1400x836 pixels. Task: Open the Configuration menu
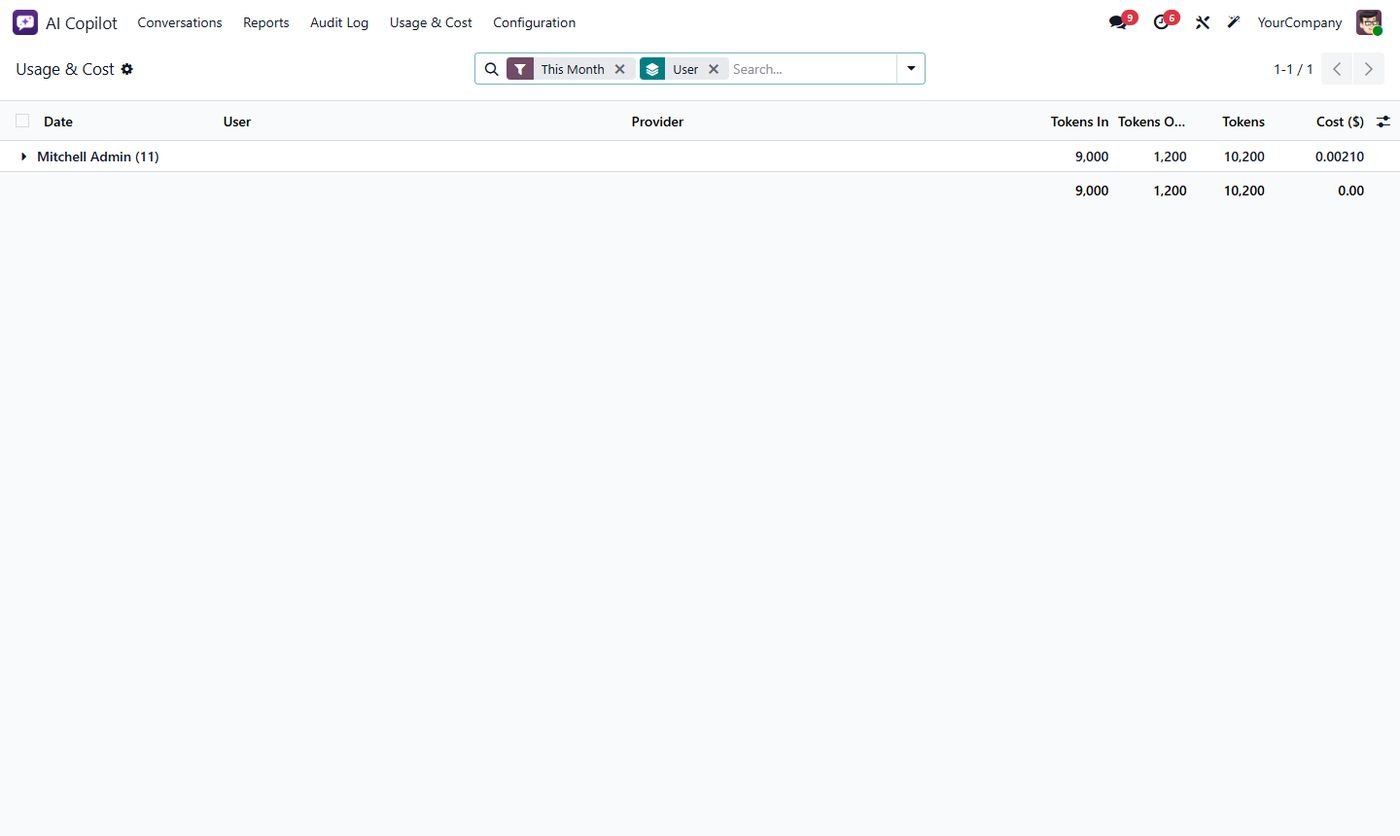tap(534, 22)
